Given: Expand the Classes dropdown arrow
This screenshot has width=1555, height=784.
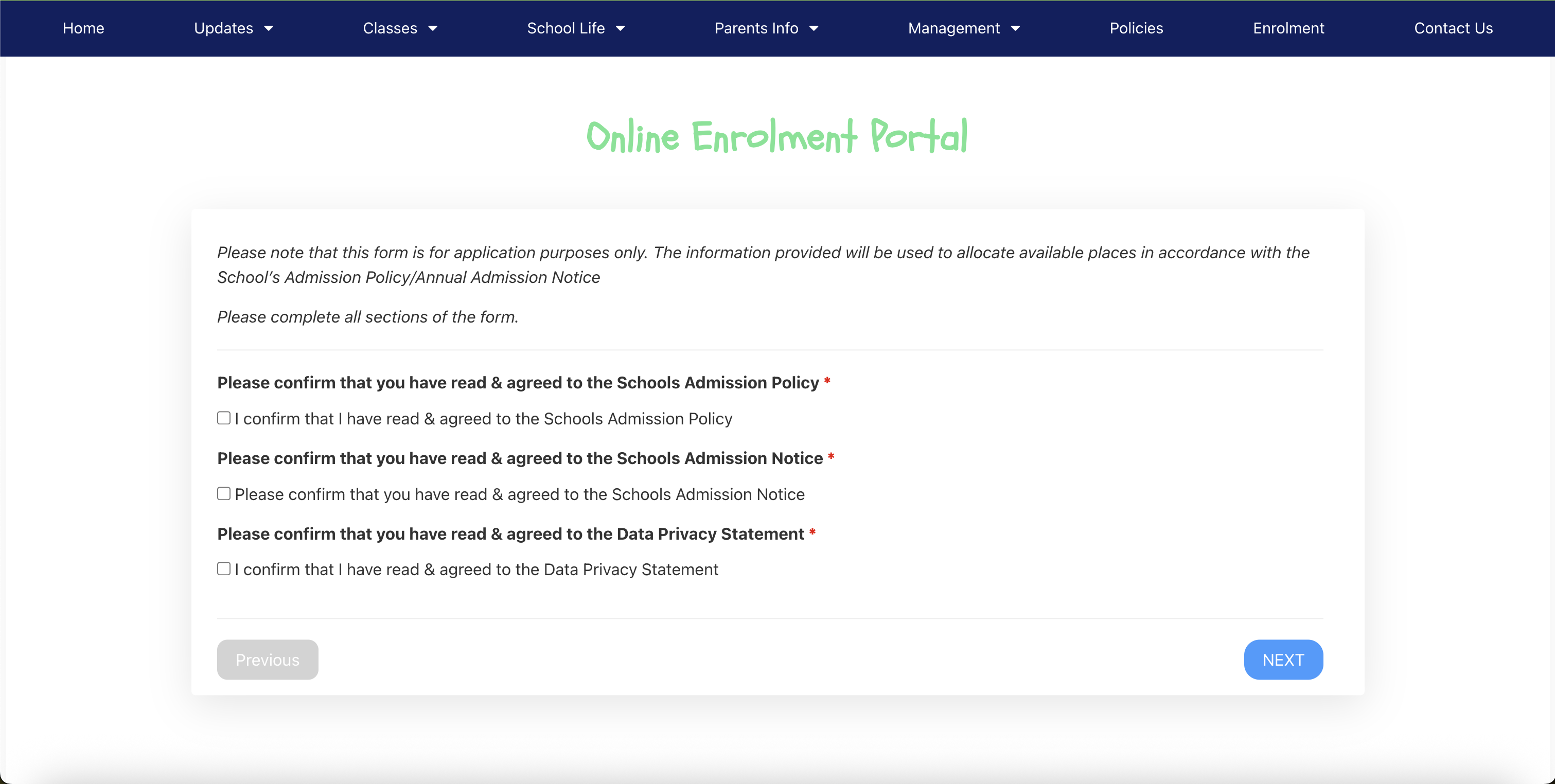Looking at the screenshot, I should tap(433, 28).
